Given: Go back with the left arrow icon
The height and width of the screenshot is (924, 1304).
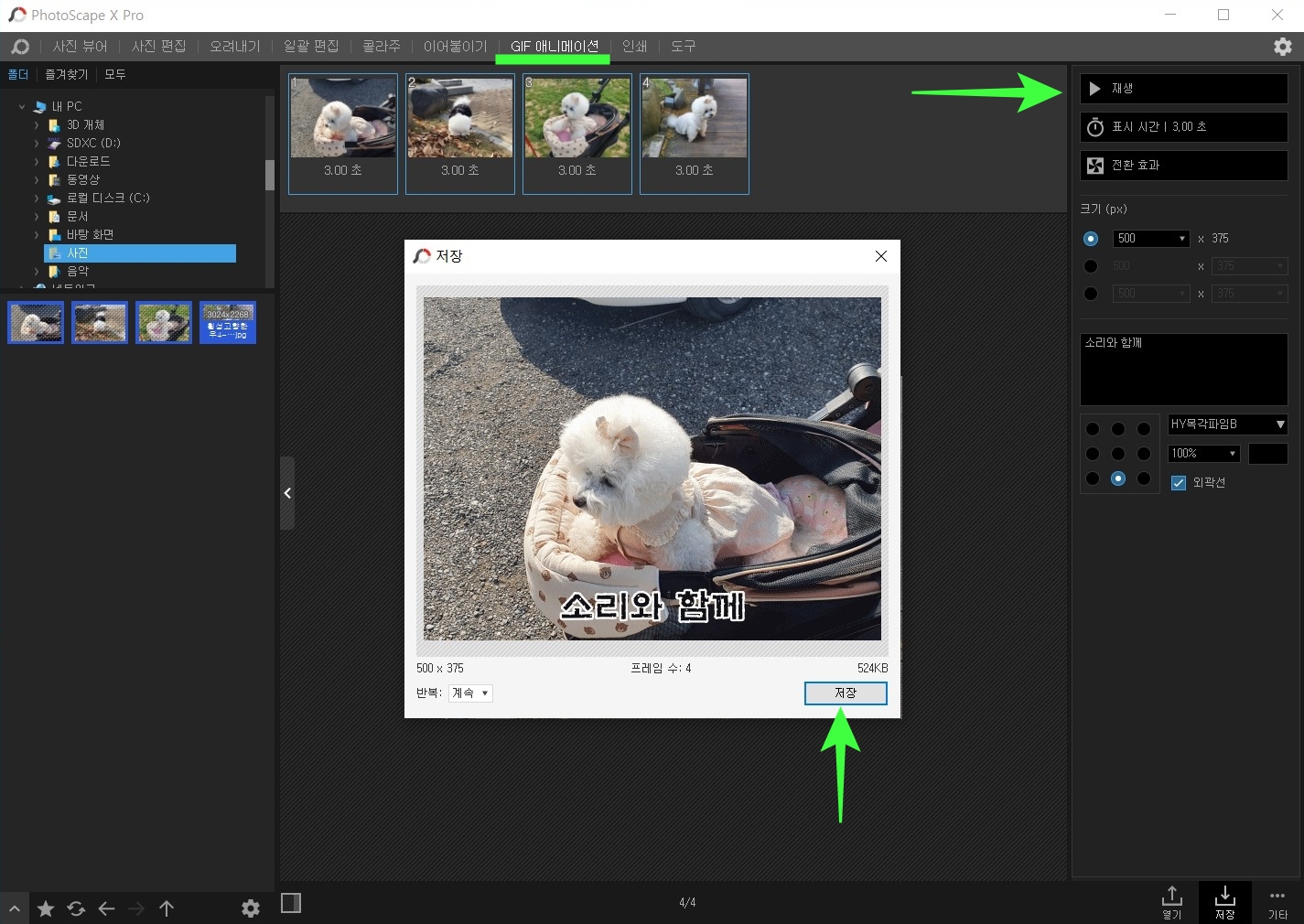Looking at the screenshot, I should 106,908.
